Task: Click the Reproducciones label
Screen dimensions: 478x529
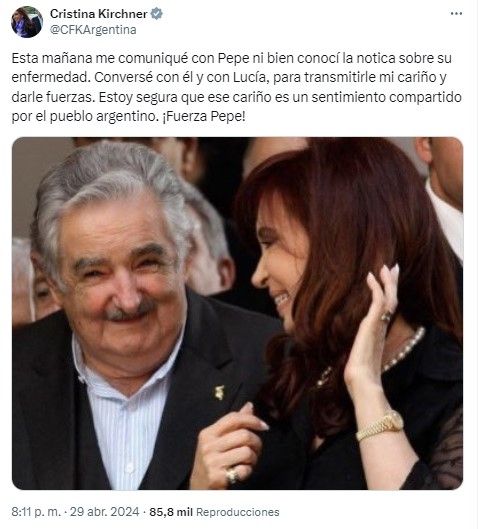Action: 237,512
